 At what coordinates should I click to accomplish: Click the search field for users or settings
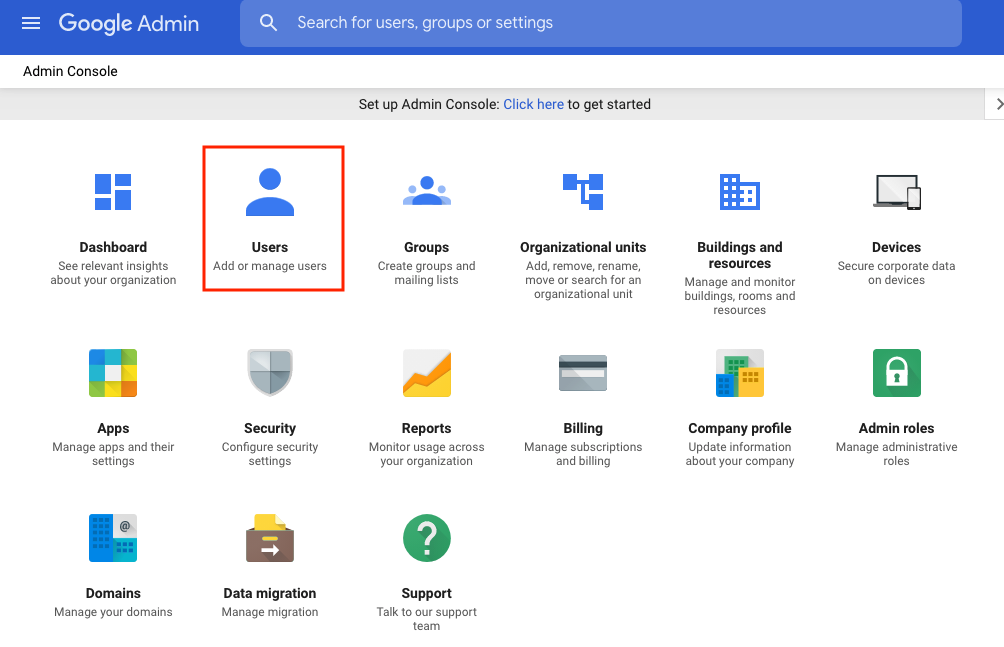click(600, 23)
